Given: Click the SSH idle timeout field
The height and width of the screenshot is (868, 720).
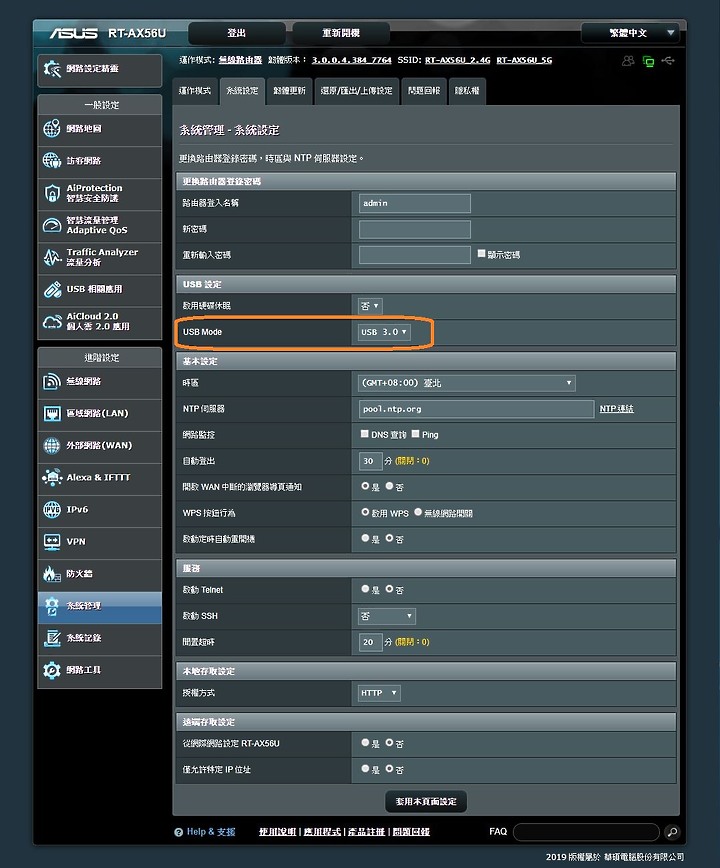Looking at the screenshot, I should 370,642.
